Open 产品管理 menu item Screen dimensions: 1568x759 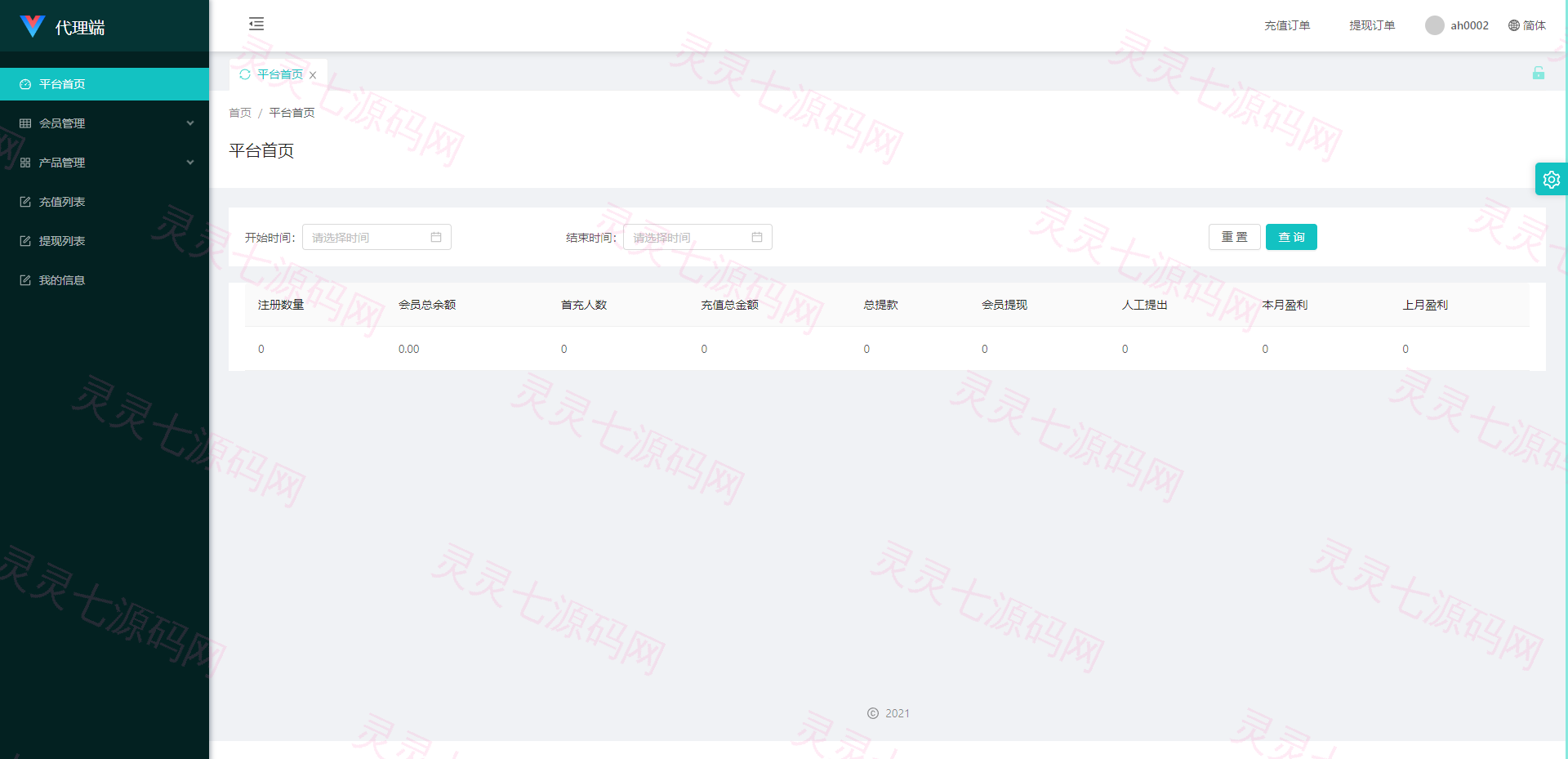(105, 163)
